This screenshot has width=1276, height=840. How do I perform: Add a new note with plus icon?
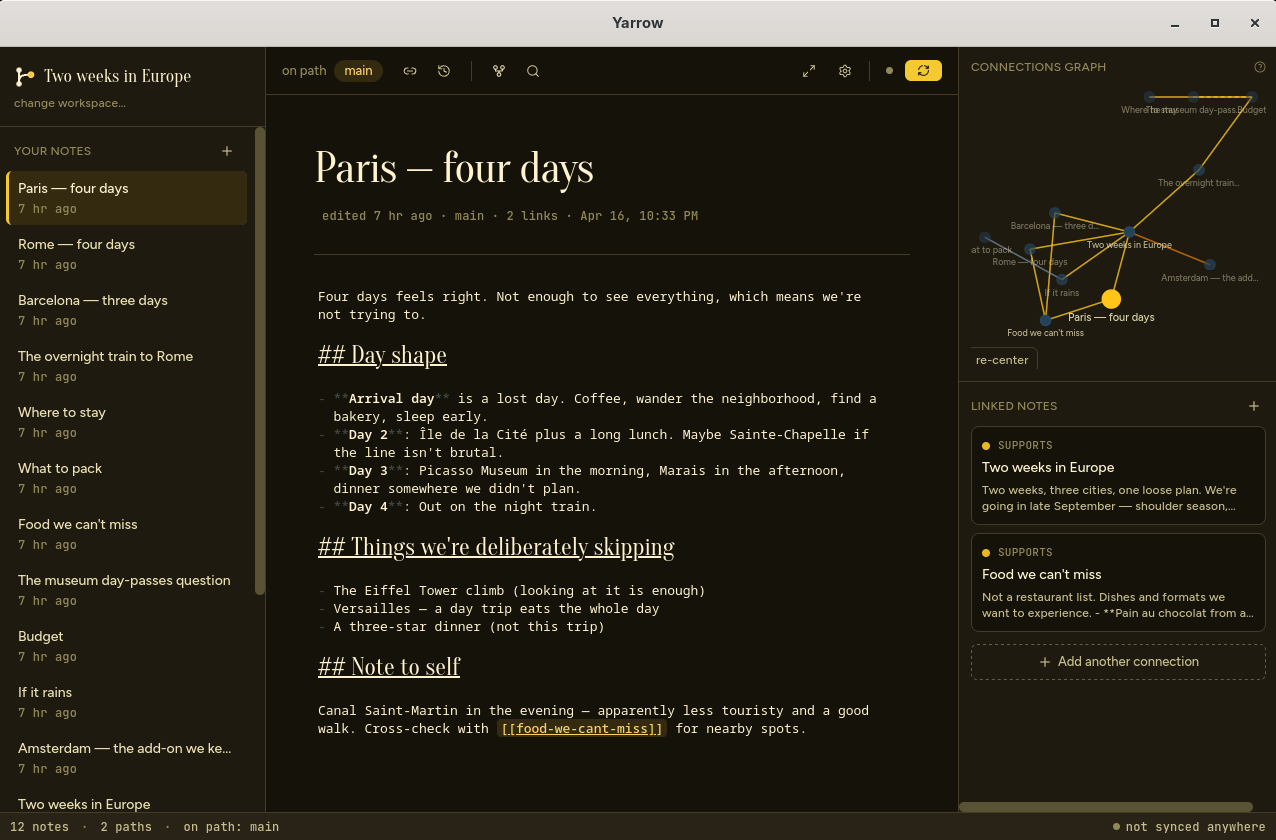pos(227,151)
